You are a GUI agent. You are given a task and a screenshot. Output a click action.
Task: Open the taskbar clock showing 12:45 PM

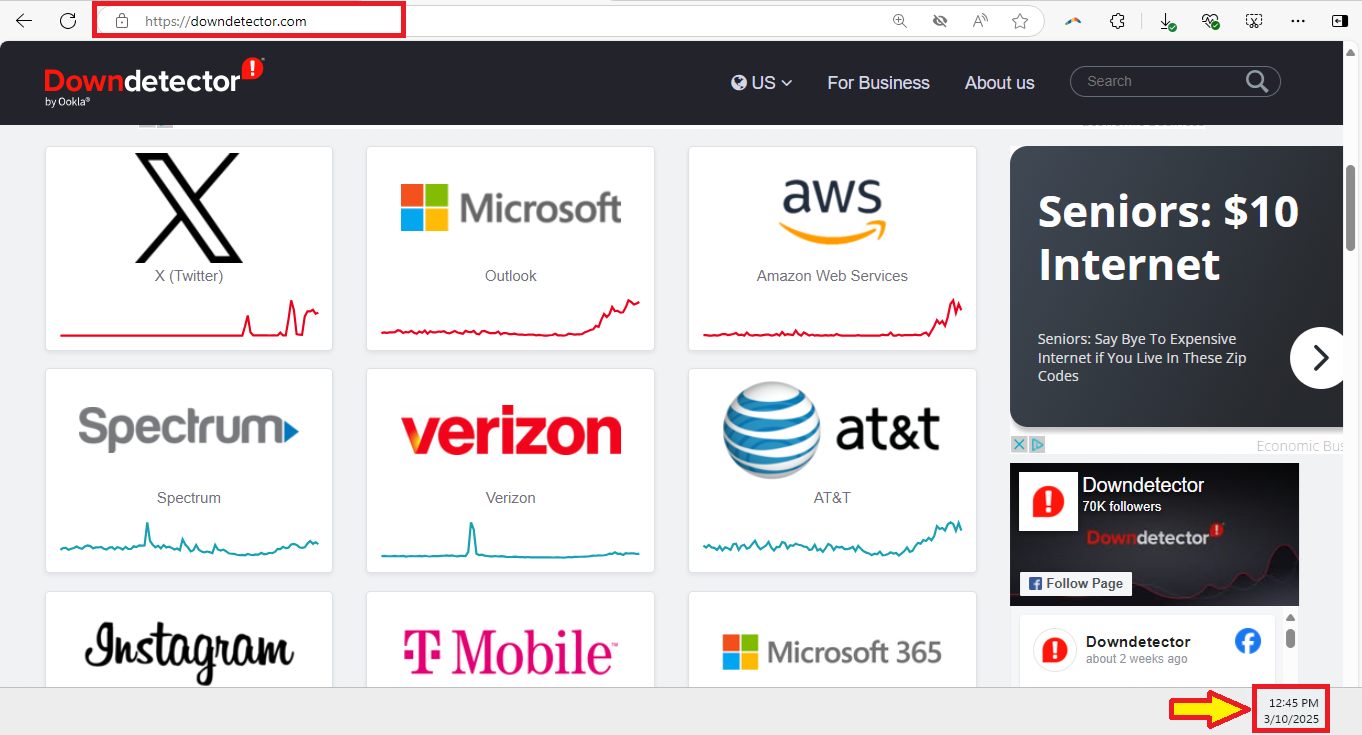pyautogui.click(x=1292, y=711)
